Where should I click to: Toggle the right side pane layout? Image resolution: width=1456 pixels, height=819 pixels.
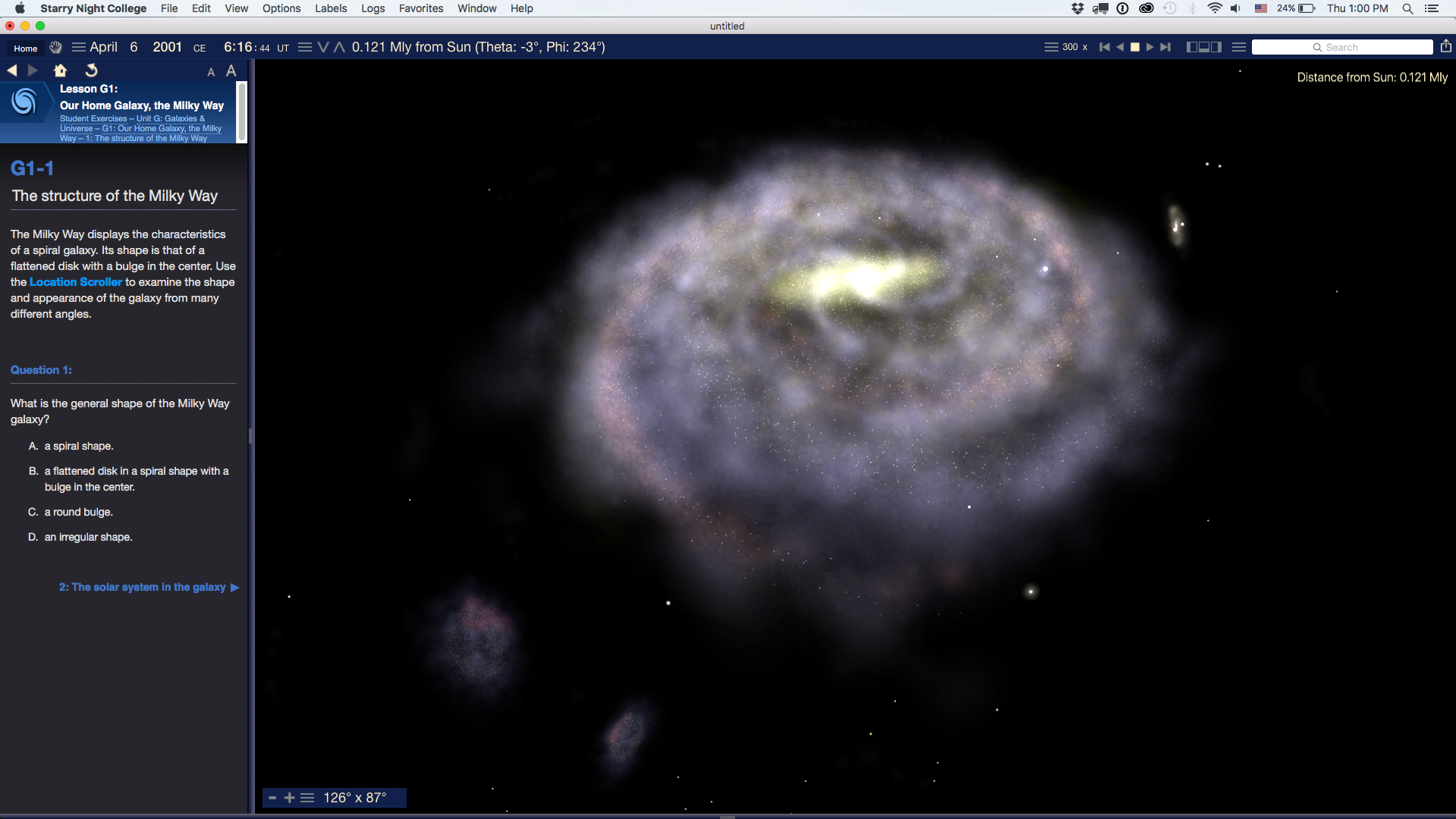(x=1217, y=47)
